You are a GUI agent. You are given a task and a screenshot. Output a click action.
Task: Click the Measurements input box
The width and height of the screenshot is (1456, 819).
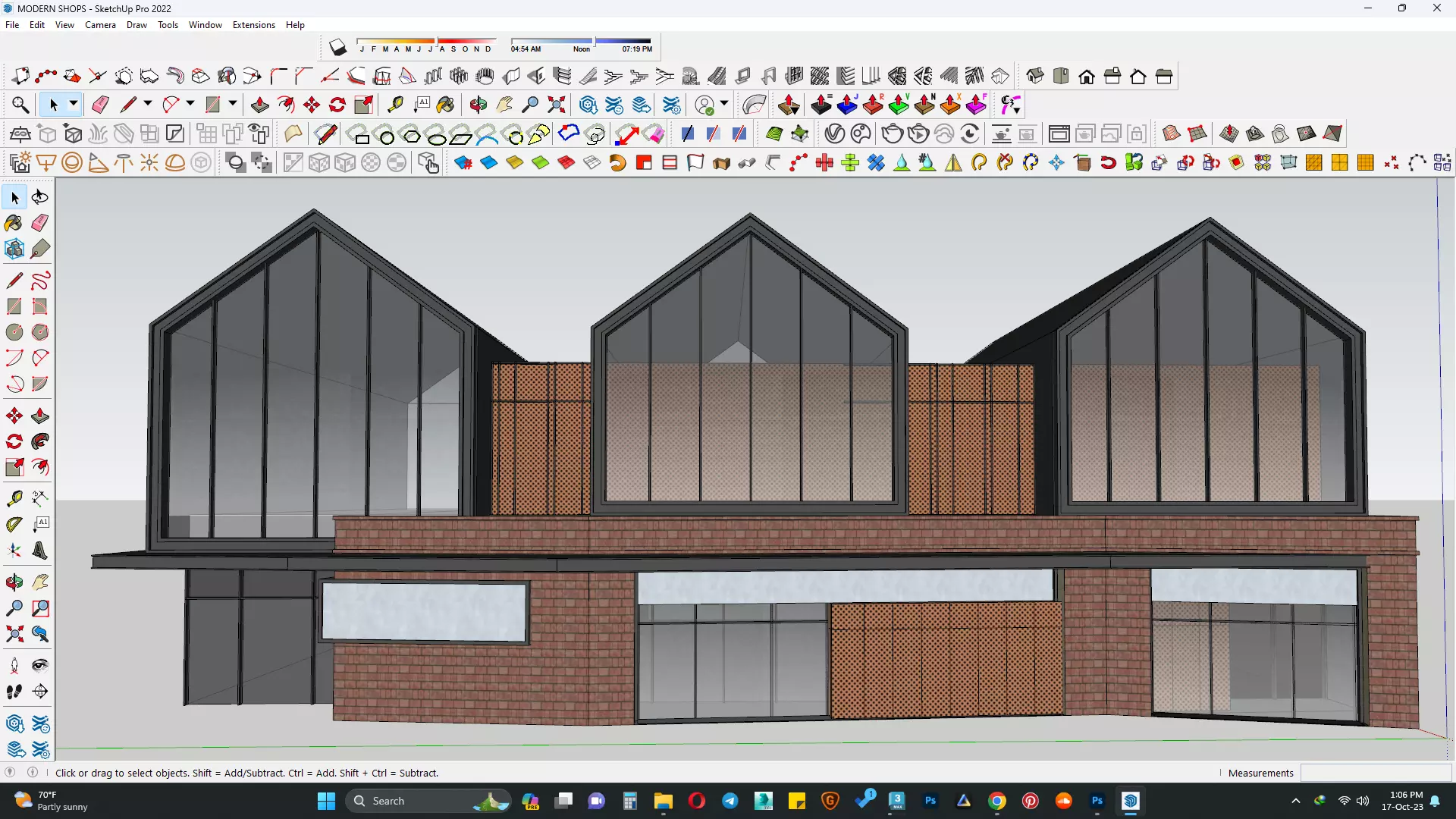pyautogui.click(x=1376, y=773)
